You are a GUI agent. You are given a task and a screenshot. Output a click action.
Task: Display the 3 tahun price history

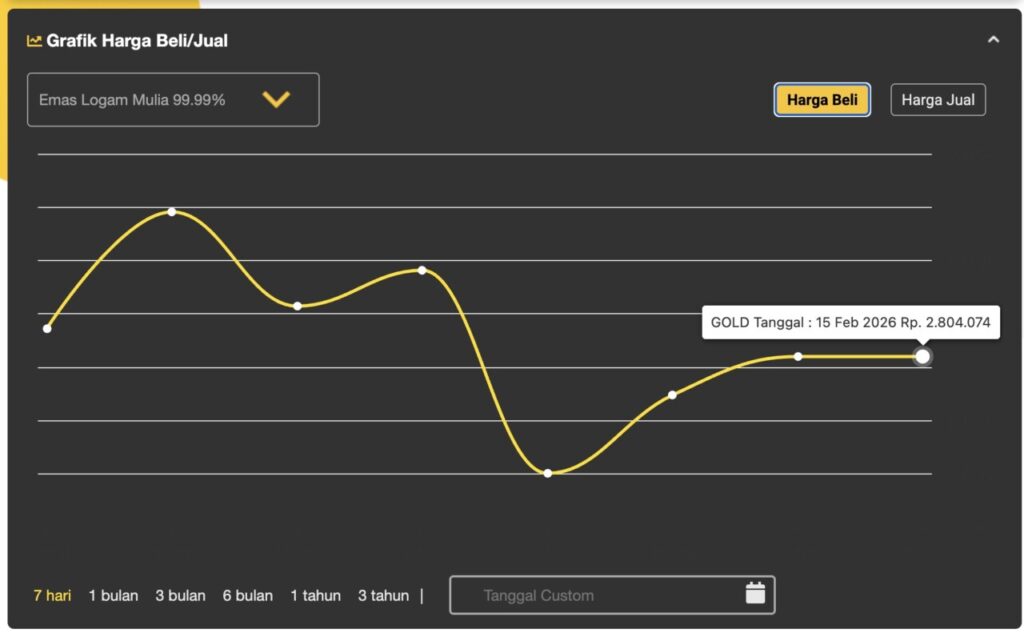click(383, 596)
